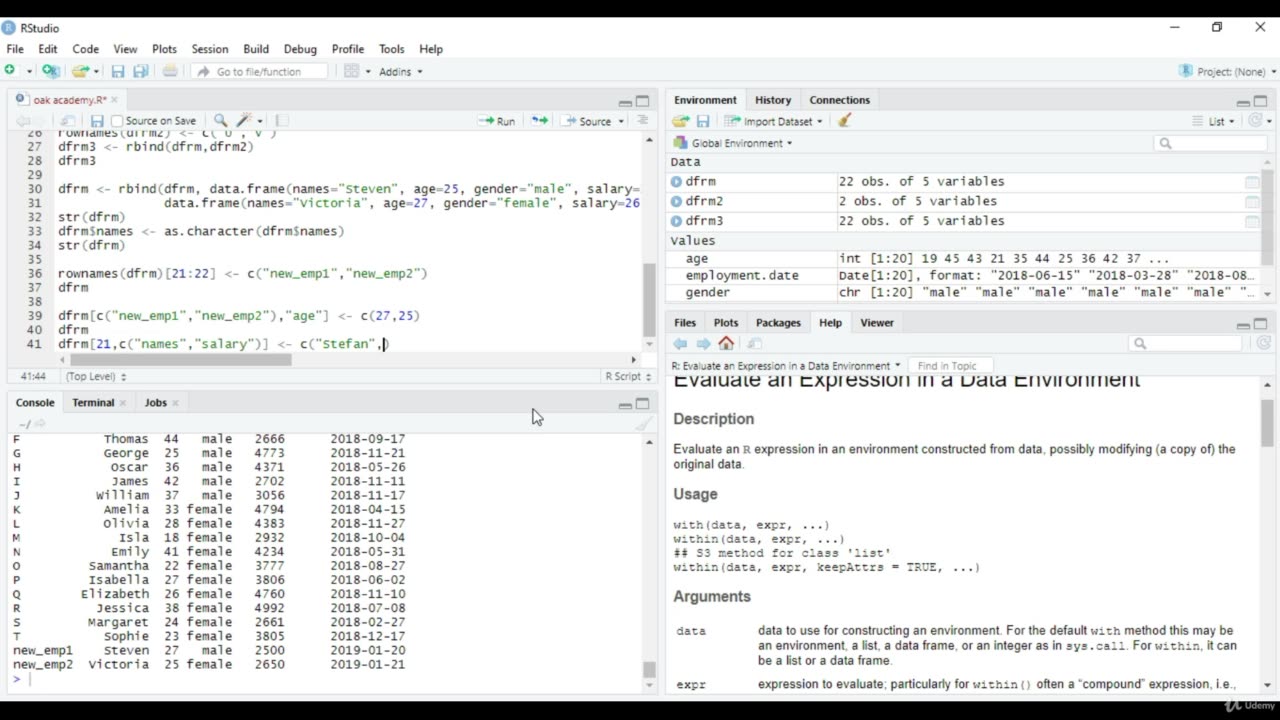This screenshot has height=720, width=1280.
Task: Go to the Help home page
Action: (x=726, y=344)
